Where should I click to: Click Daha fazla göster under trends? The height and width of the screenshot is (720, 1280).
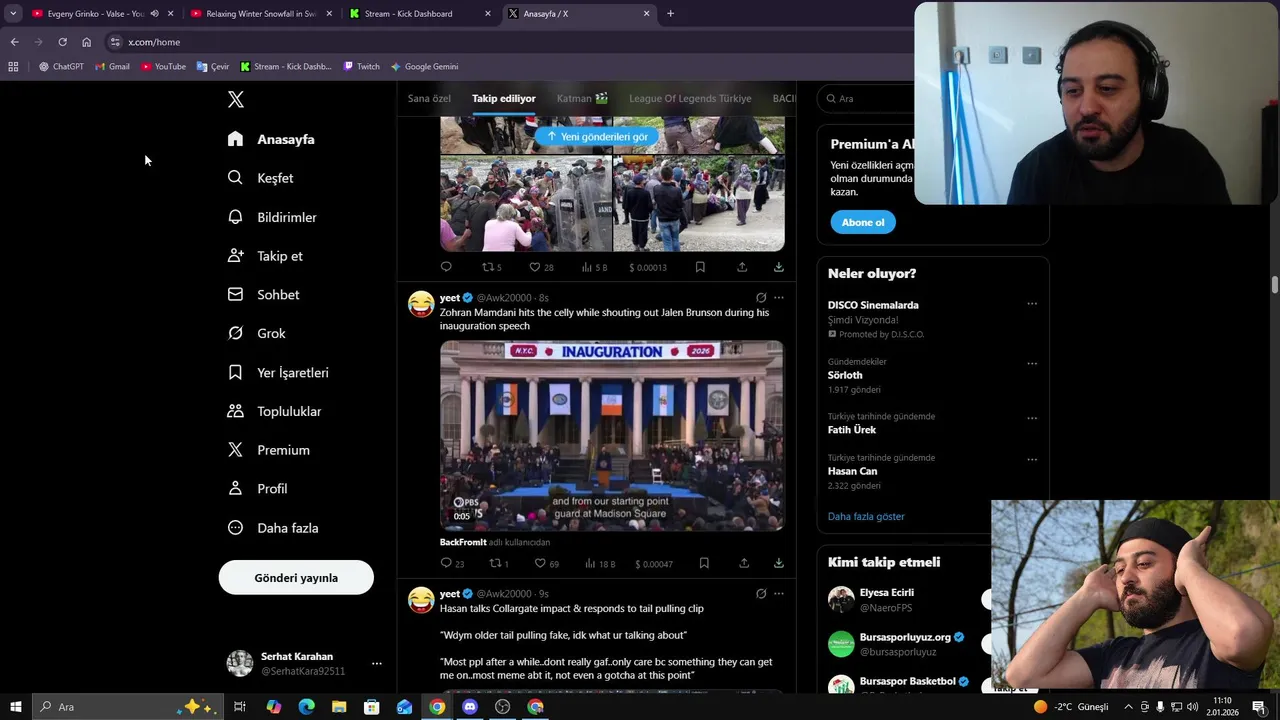pos(866,516)
